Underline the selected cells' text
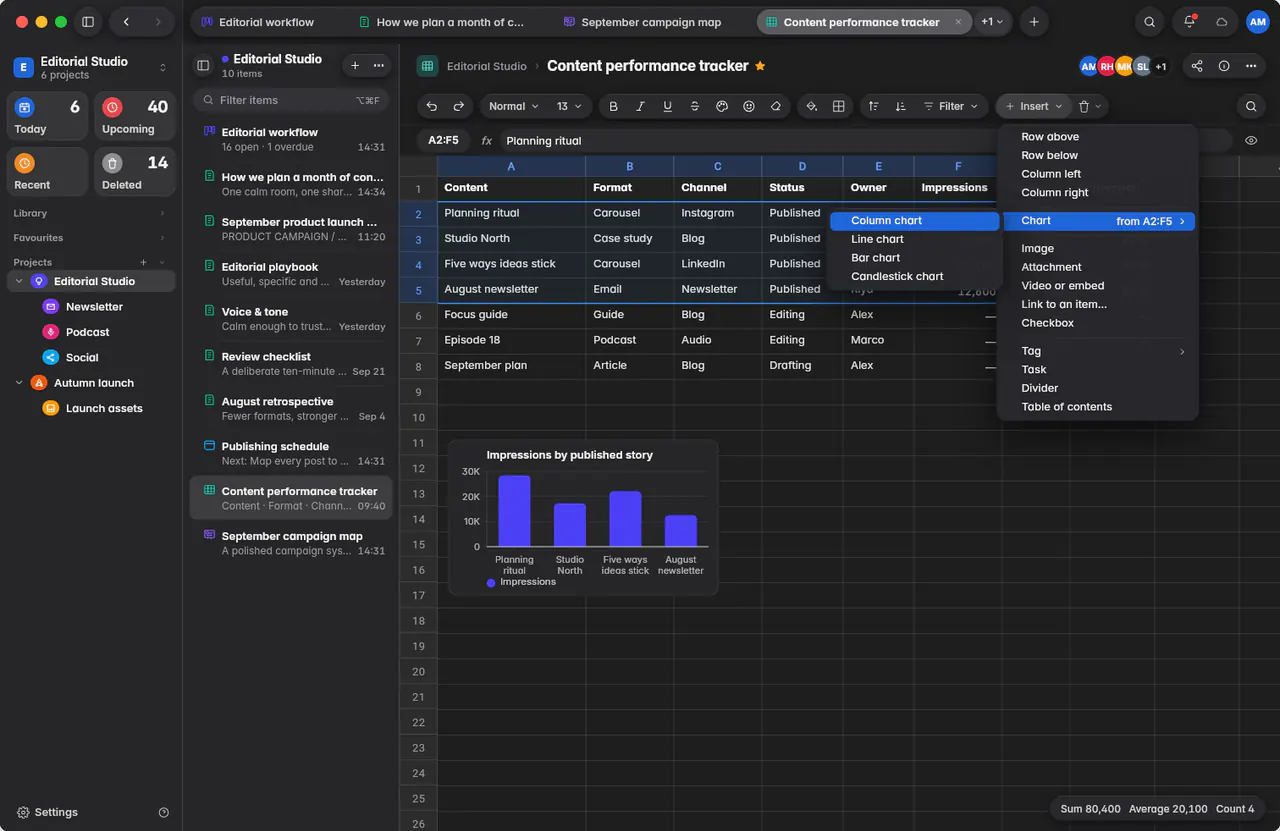This screenshot has width=1280, height=831. click(668, 106)
